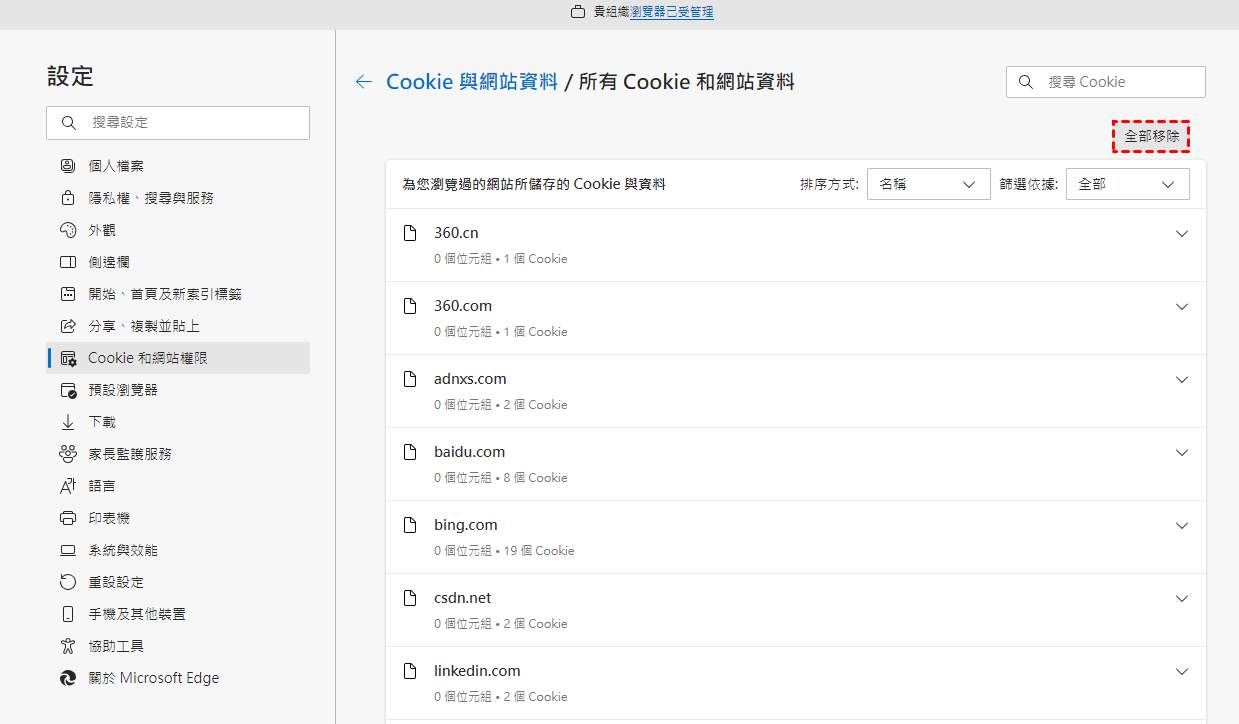Click the file icon beside 360.com

point(409,306)
